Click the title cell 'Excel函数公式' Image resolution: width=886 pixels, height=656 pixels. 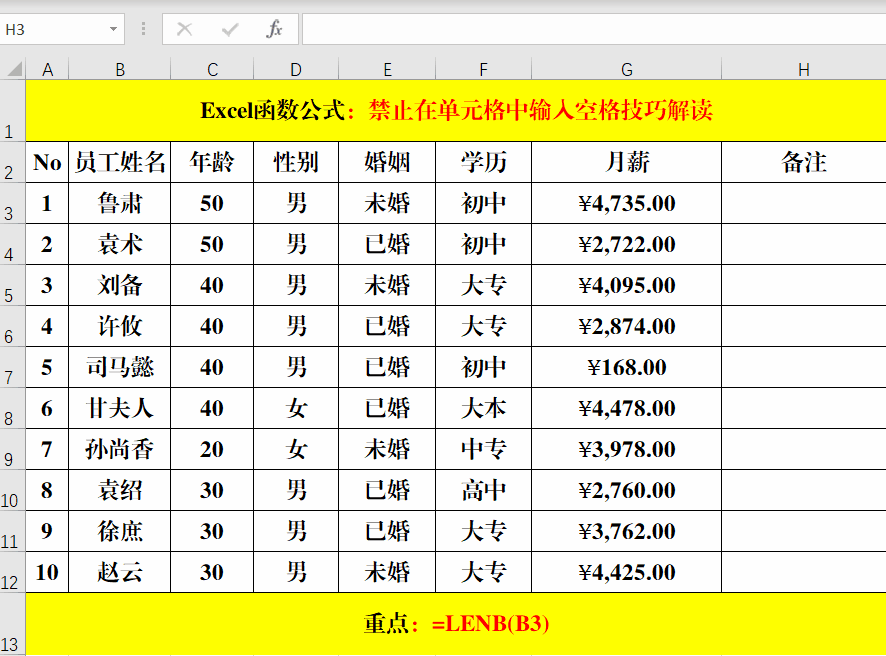[x=456, y=111]
